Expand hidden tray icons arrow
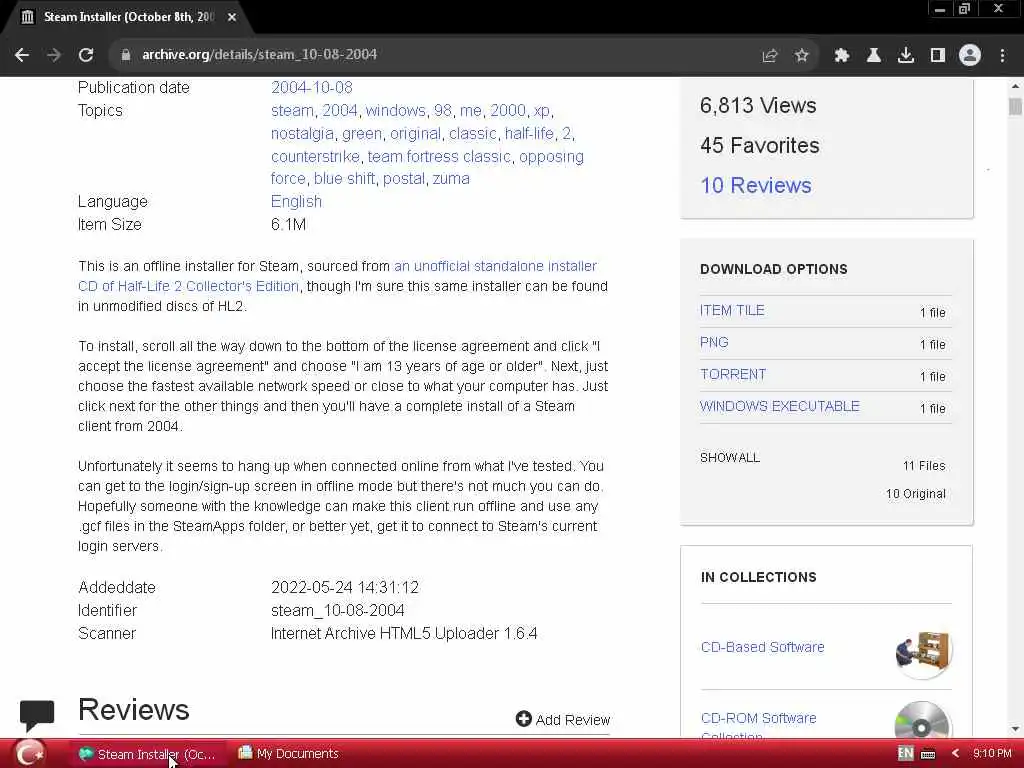Viewport: 1024px width, 768px height. [956, 754]
